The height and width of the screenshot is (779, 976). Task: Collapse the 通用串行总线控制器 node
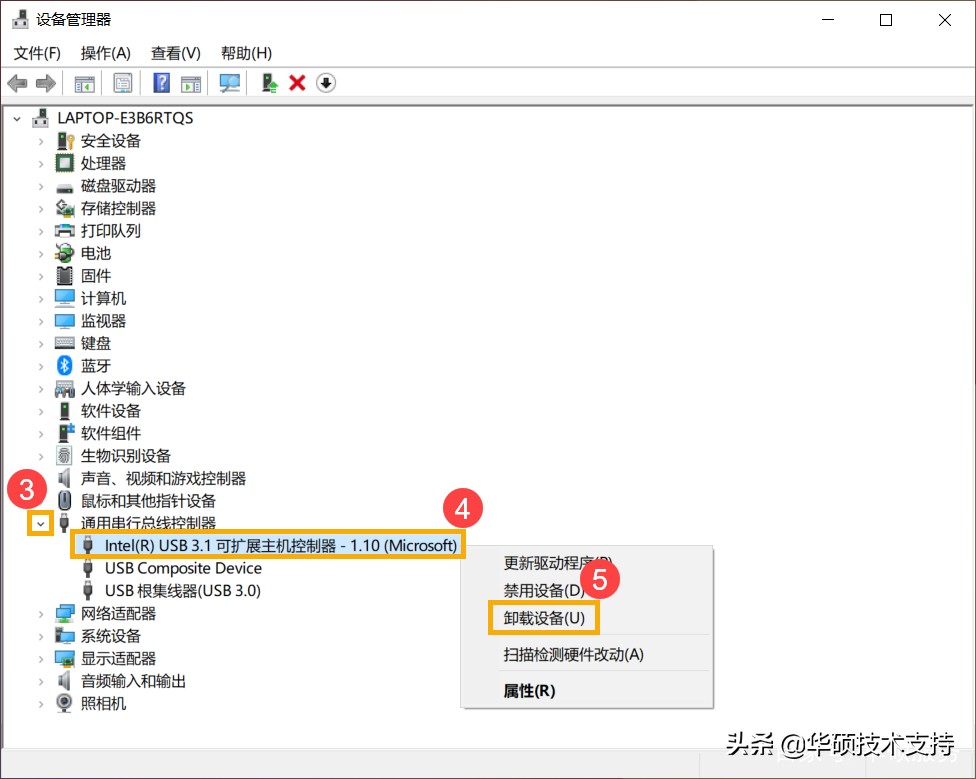coord(39,523)
